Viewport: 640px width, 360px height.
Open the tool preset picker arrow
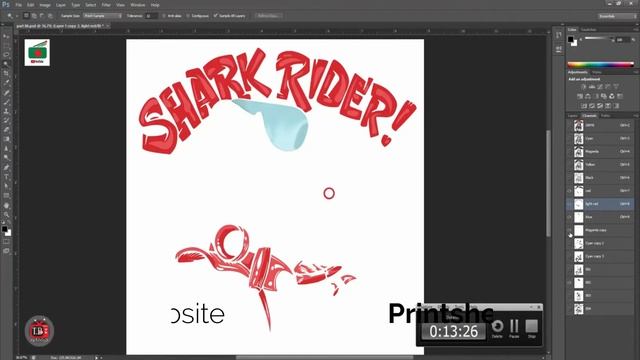16,16
